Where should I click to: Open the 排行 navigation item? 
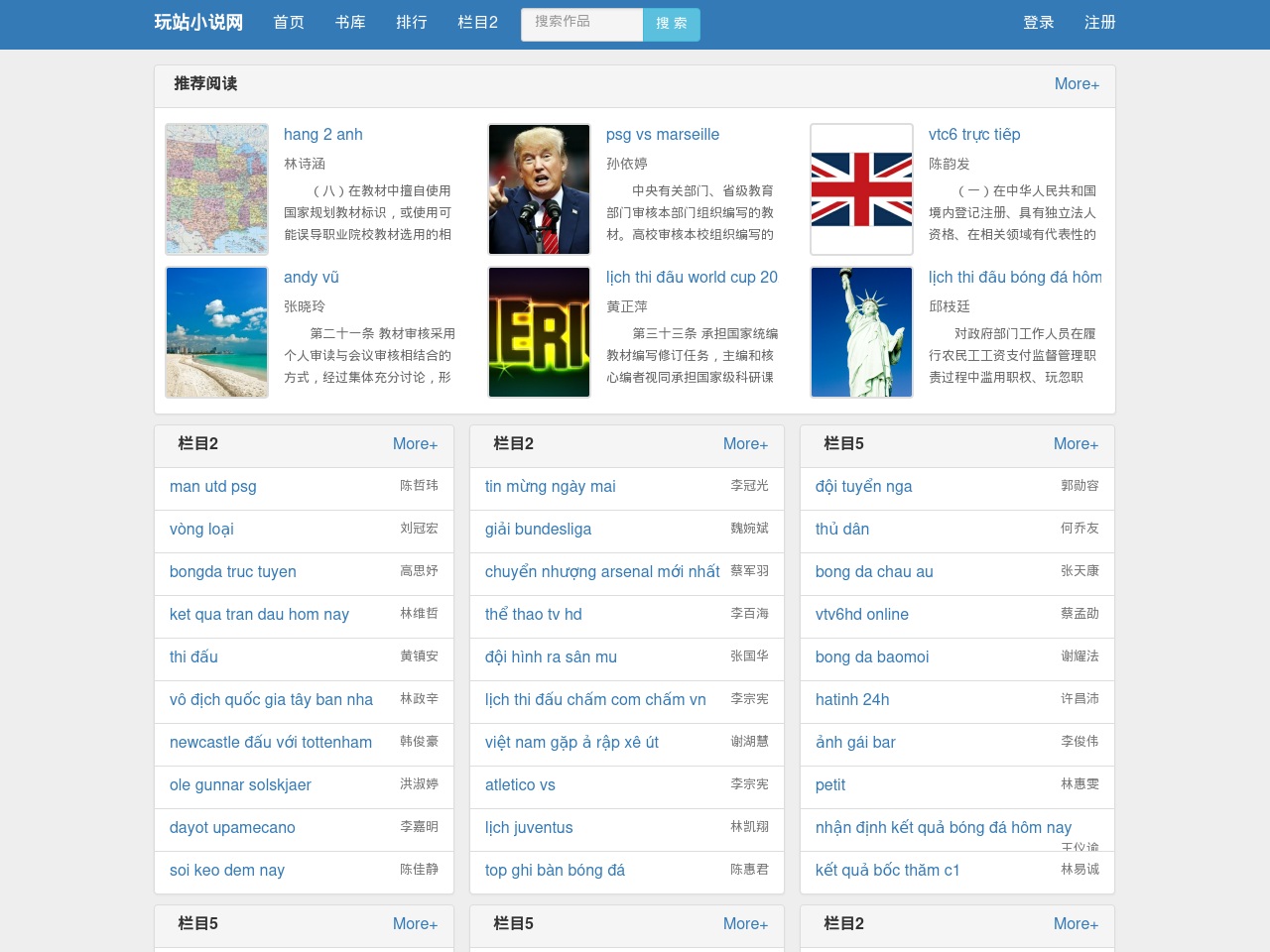pyautogui.click(x=412, y=22)
